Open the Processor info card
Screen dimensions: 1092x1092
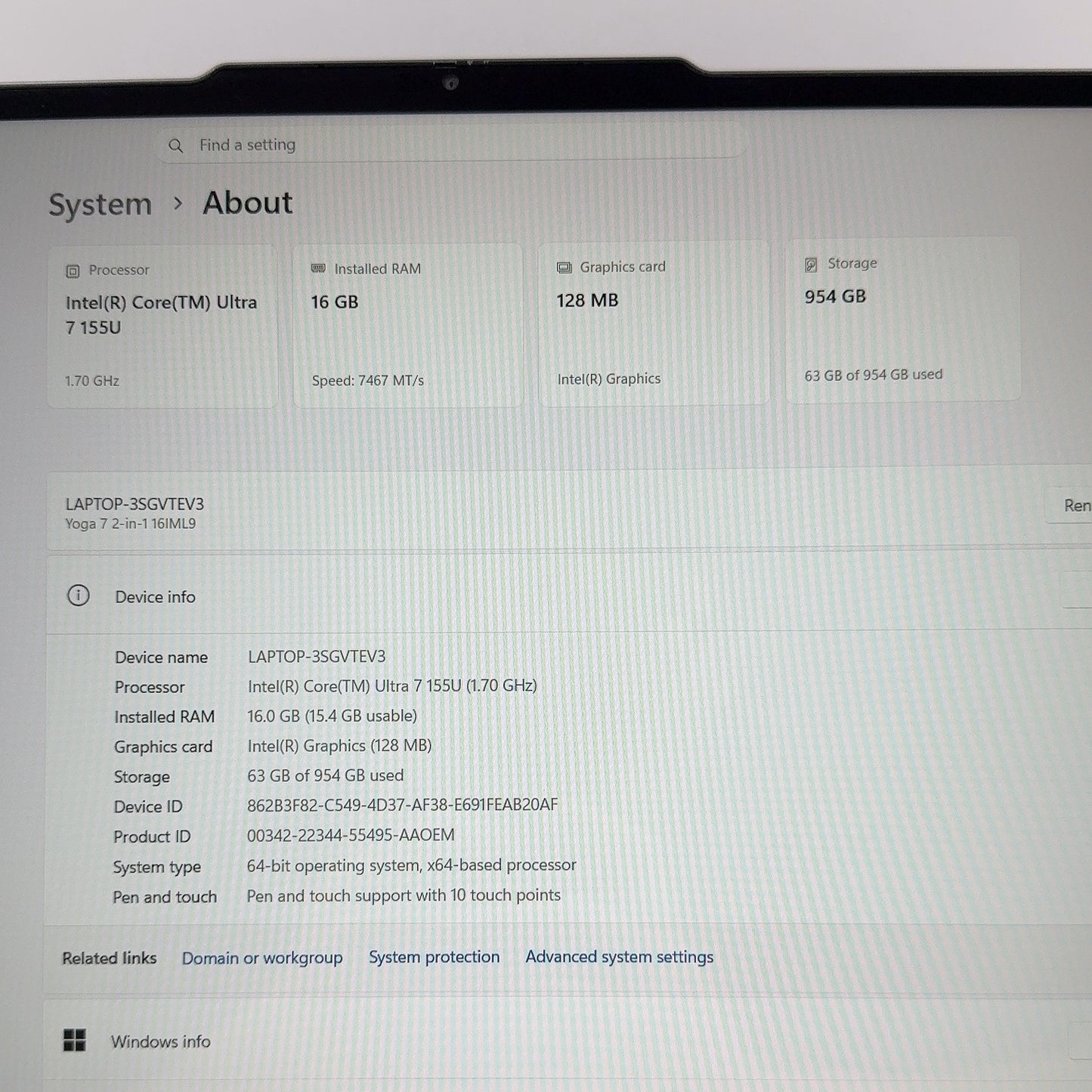162,326
